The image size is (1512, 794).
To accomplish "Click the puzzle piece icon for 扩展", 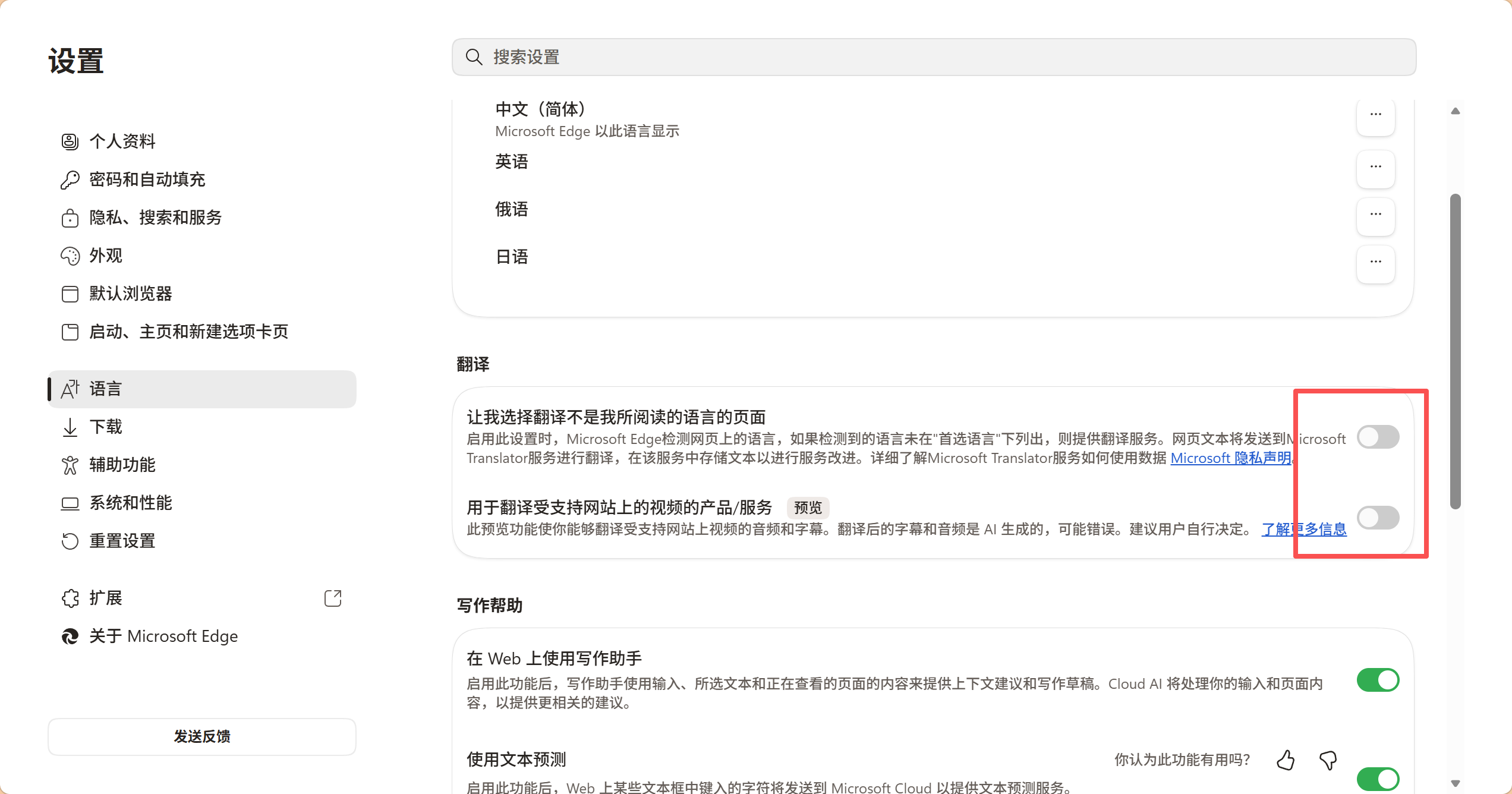I will 70,598.
